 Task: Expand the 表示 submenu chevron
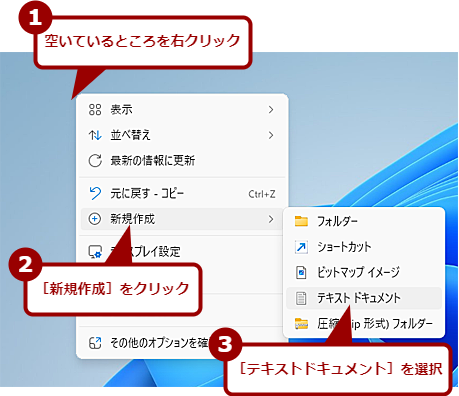tap(271, 110)
